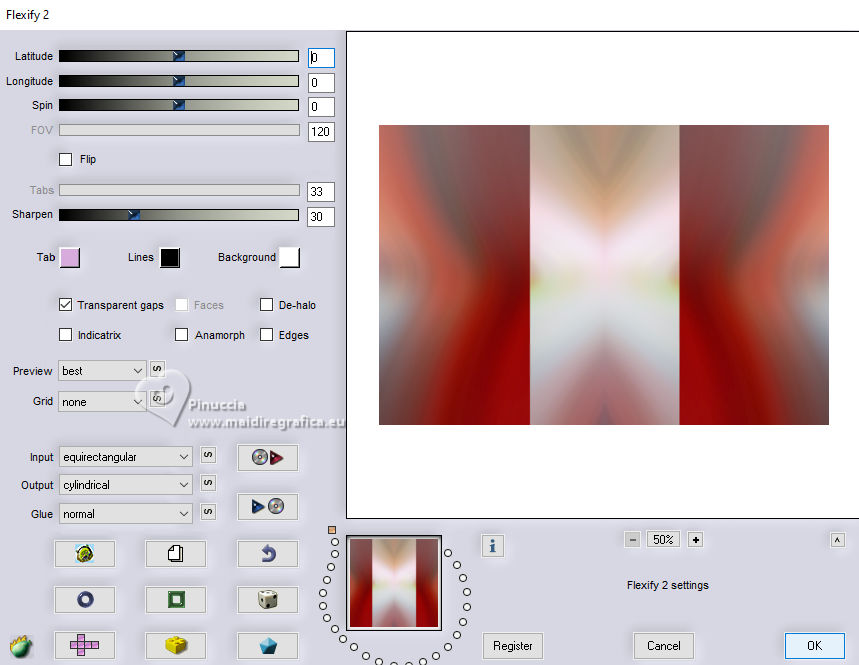
Task: Click the collapse caret at right
Action: 837,540
